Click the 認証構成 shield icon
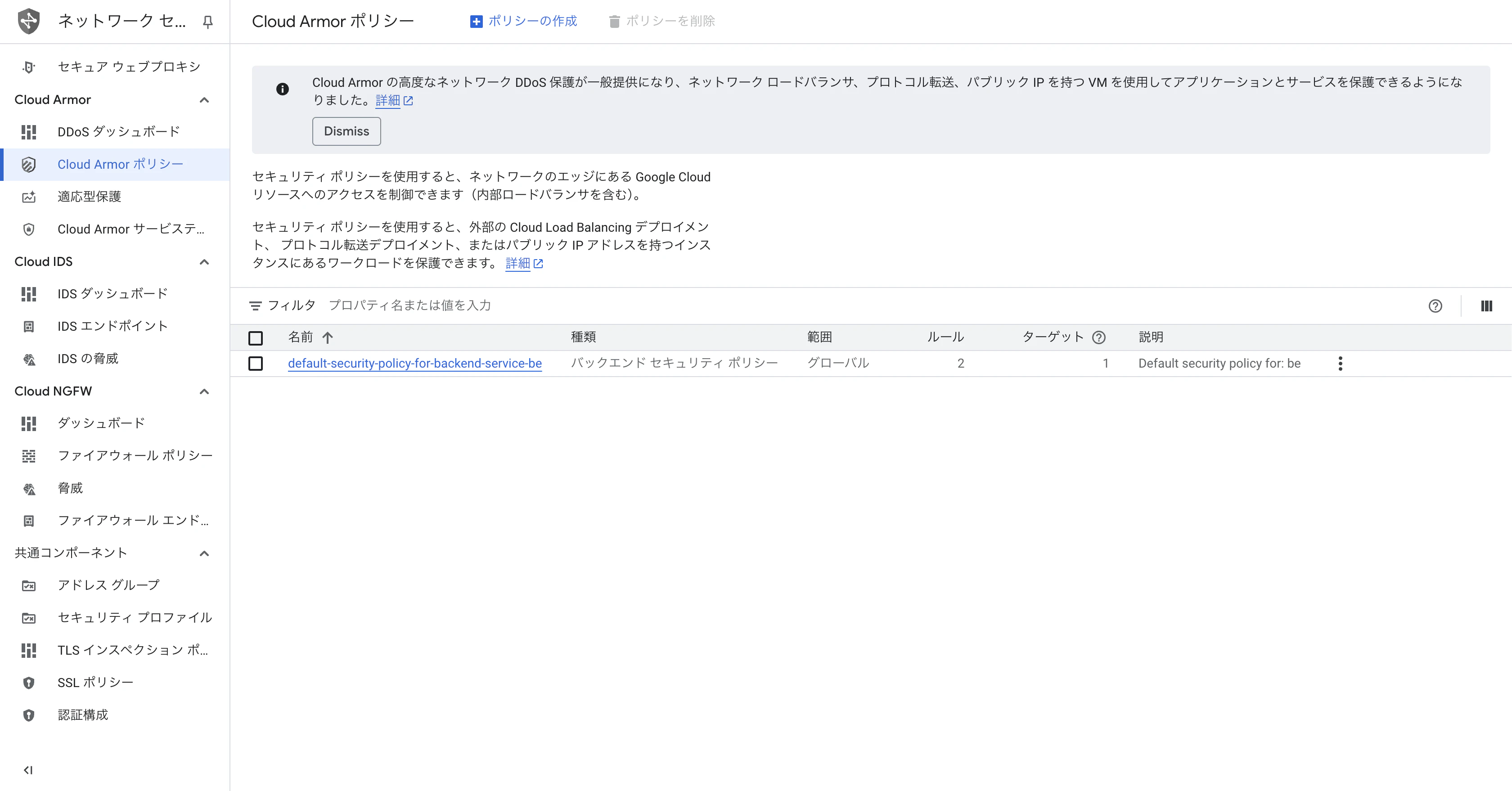The height and width of the screenshot is (791, 1512). pyautogui.click(x=29, y=715)
